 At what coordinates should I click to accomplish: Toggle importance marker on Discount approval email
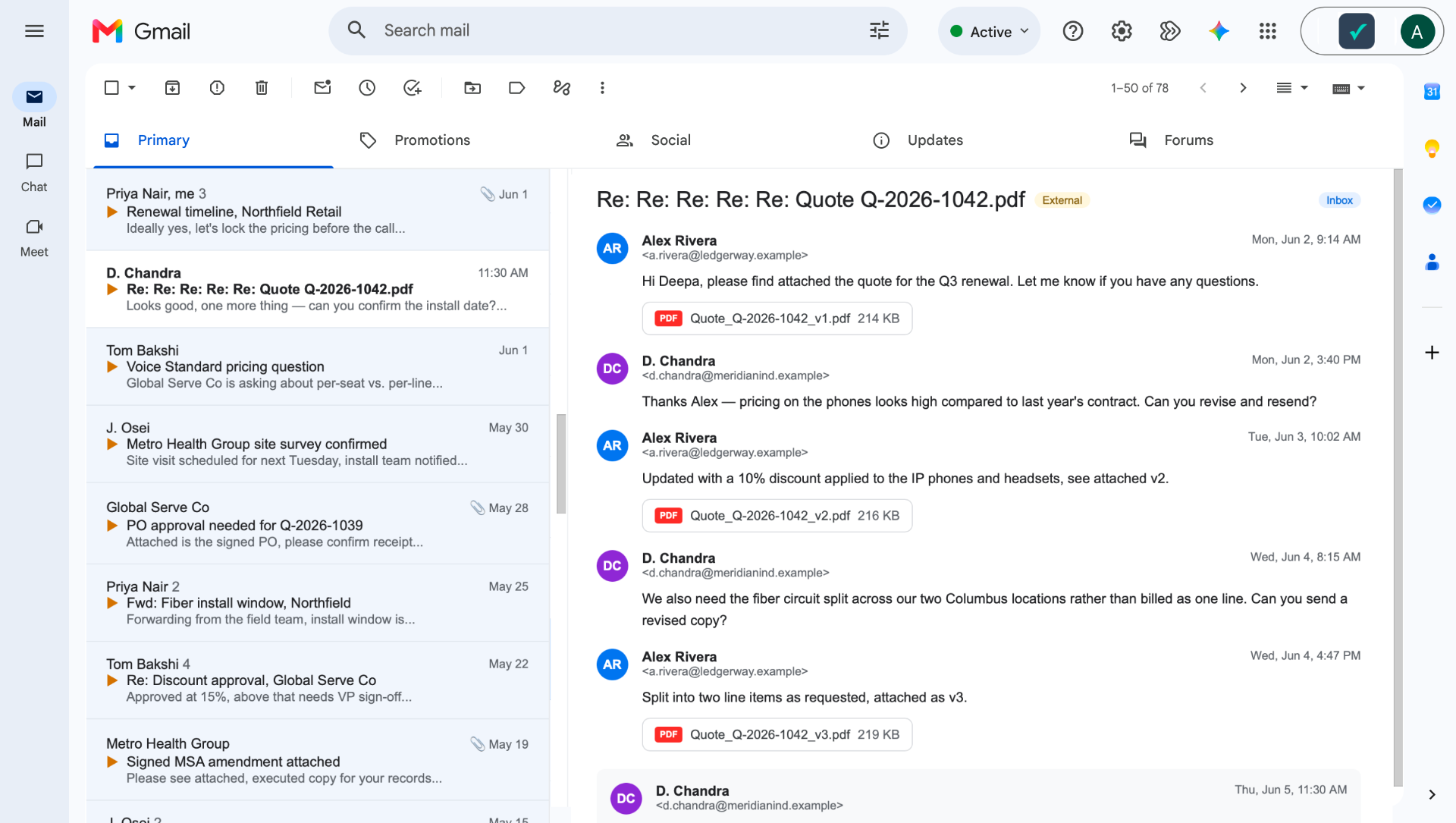coord(112,680)
